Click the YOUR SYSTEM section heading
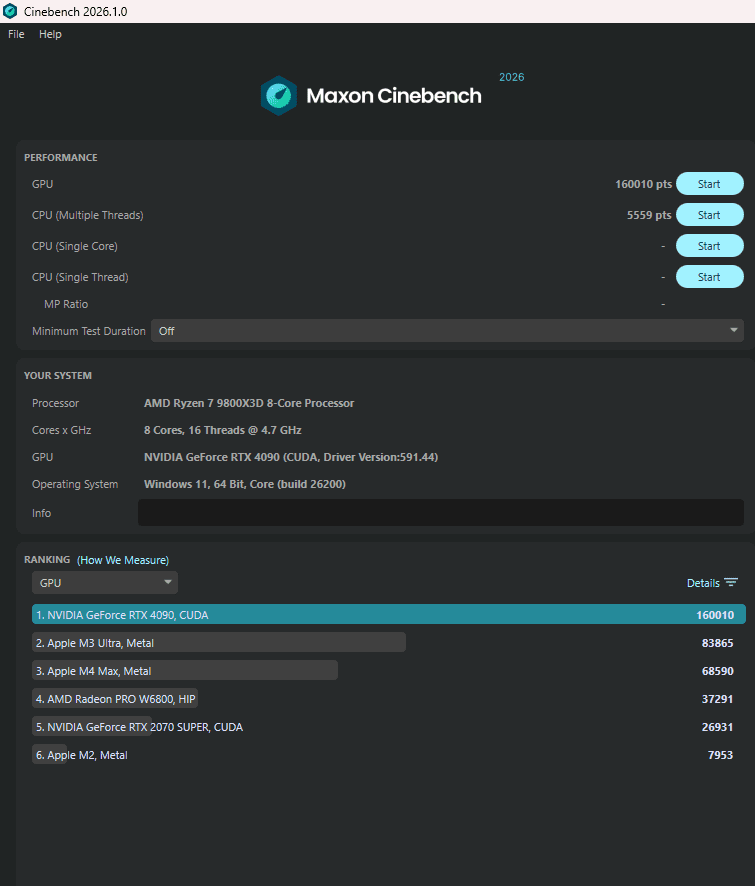This screenshot has width=755, height=886. pyautogui.click(x=58, y=376)
